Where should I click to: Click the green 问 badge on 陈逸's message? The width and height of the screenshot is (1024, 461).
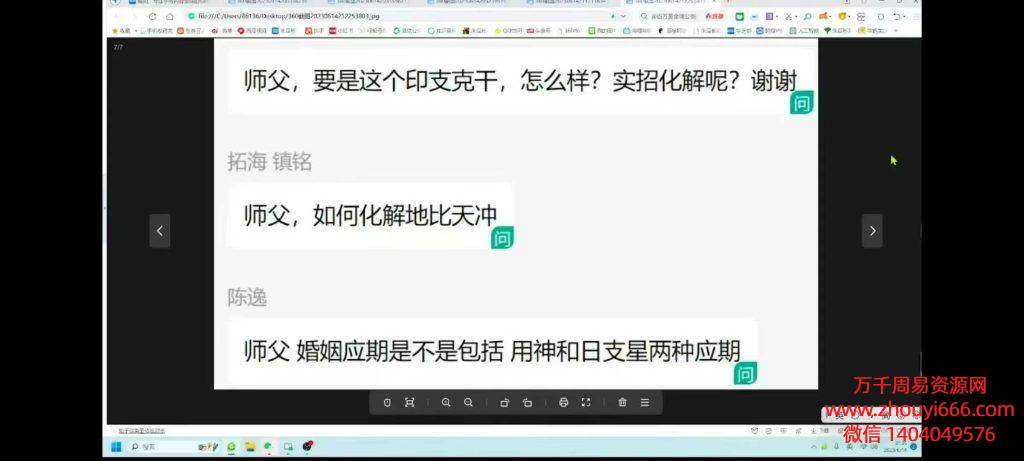[745, 375]
